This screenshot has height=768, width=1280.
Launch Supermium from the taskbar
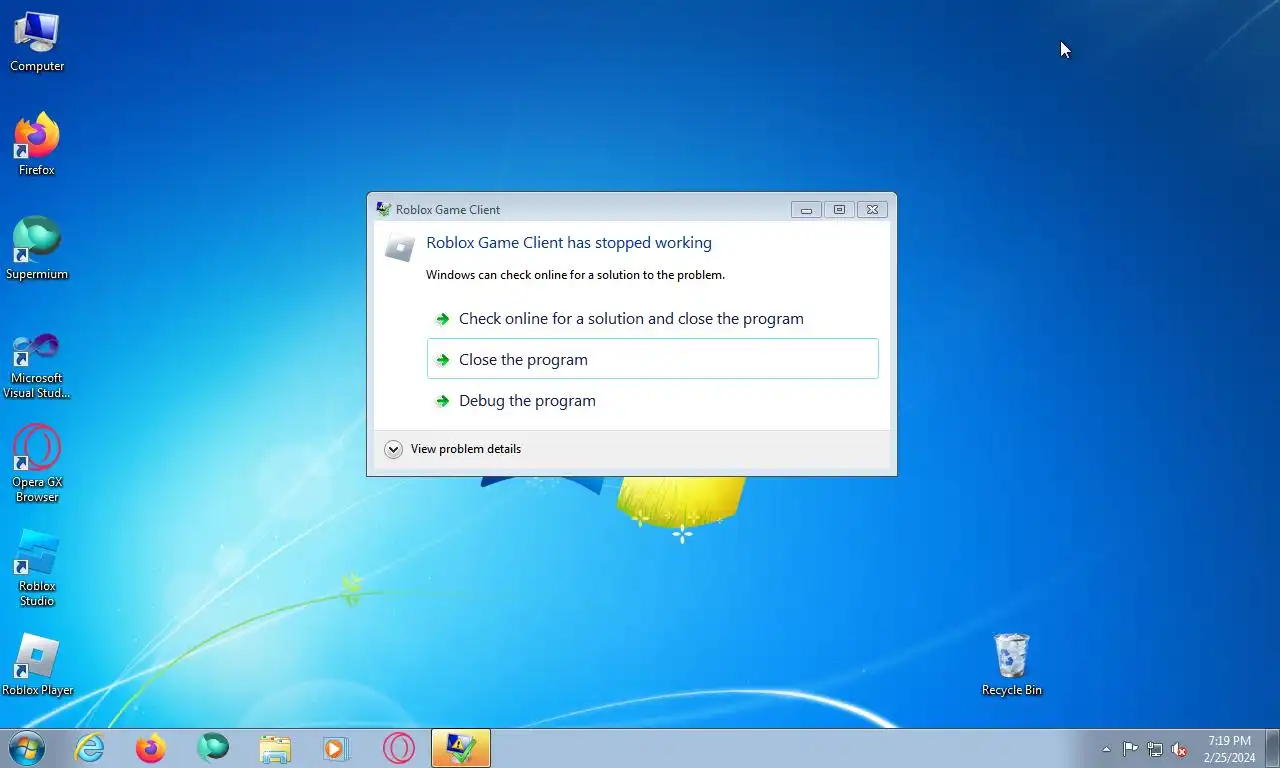point(213,748)
